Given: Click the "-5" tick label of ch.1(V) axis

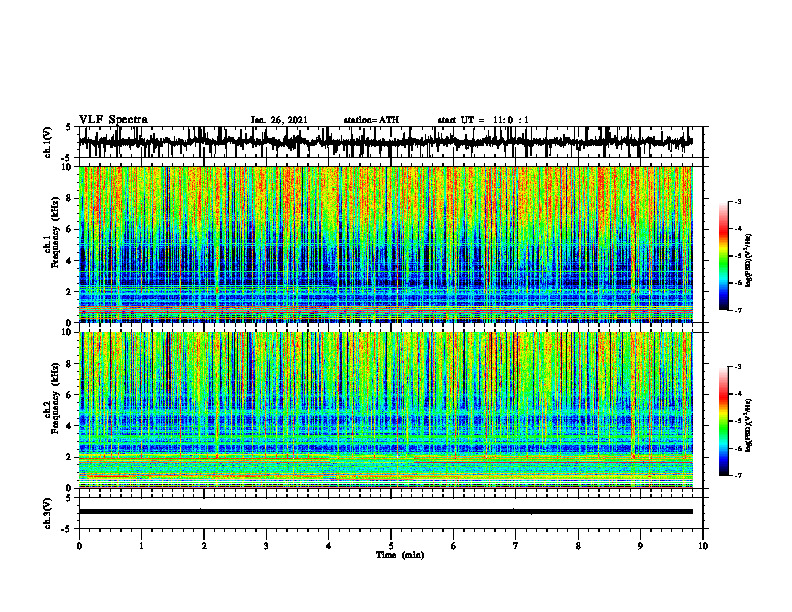Looking at the screenshot, I should tap(68, 158).
